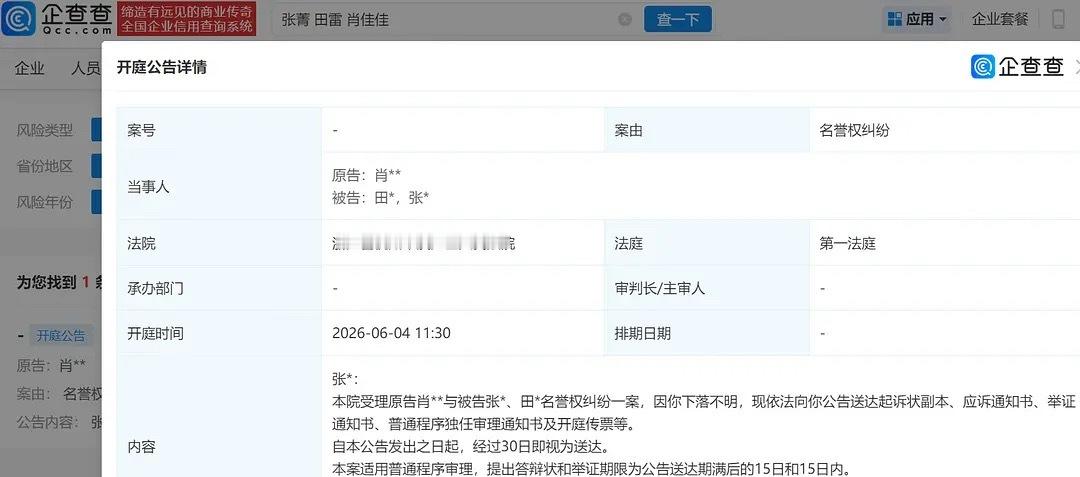Select the 被告：田*，张* text

[x=381, y=198]
